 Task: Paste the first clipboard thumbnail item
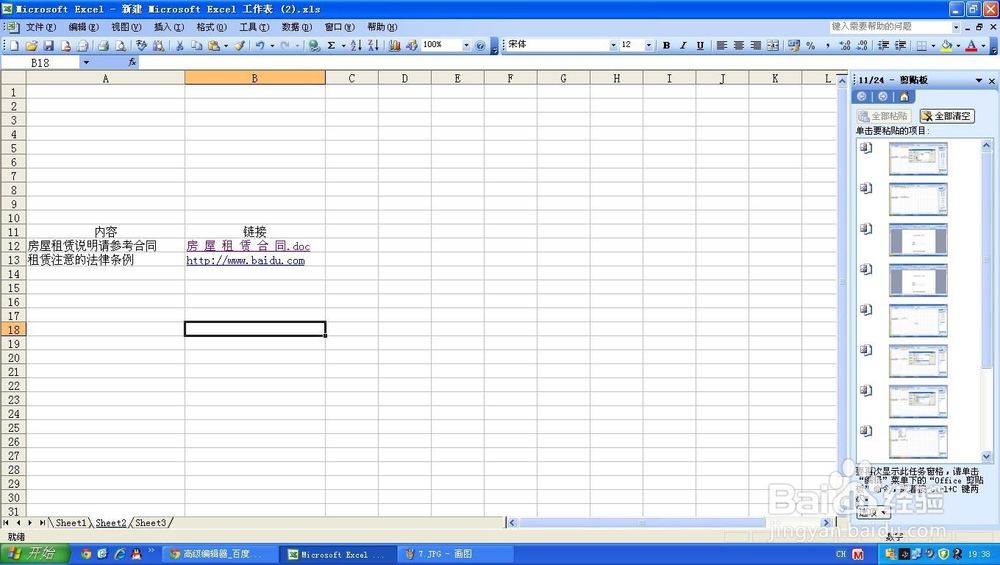[x=918, y=158]
